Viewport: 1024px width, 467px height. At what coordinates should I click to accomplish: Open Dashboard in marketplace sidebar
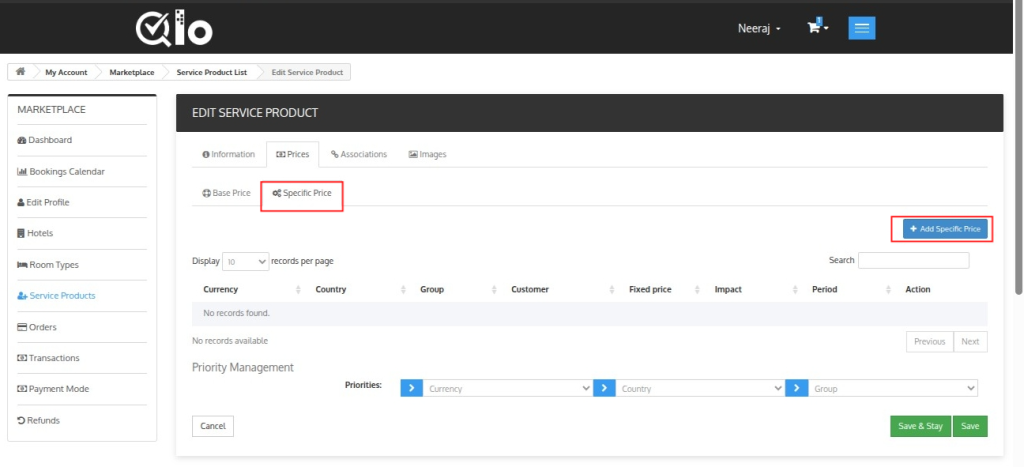[x=45, y=140]
